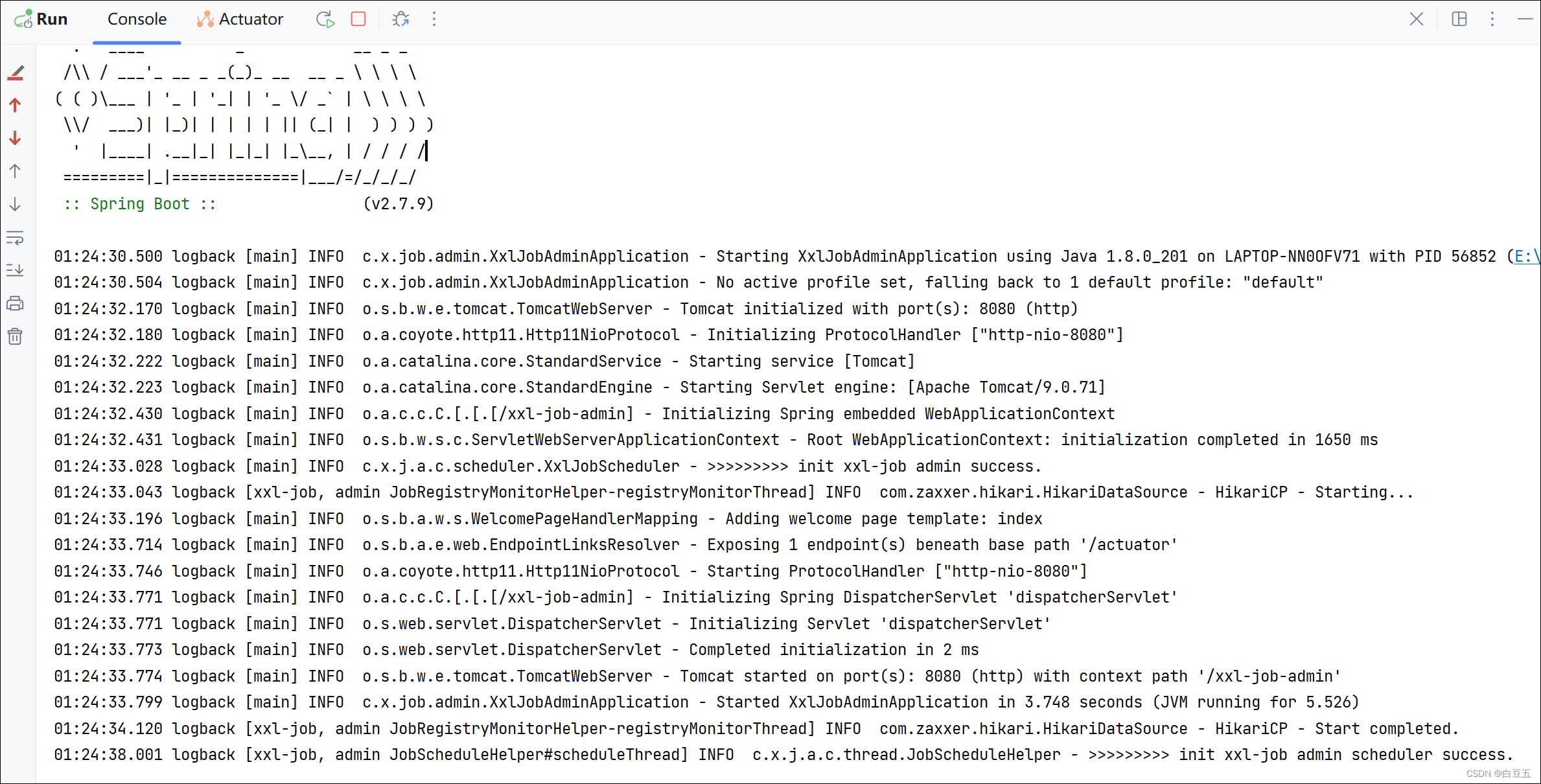Click log line 'Completed initialization in 2 ms'
Screen dimensions: 1541x784
(516, 650)
